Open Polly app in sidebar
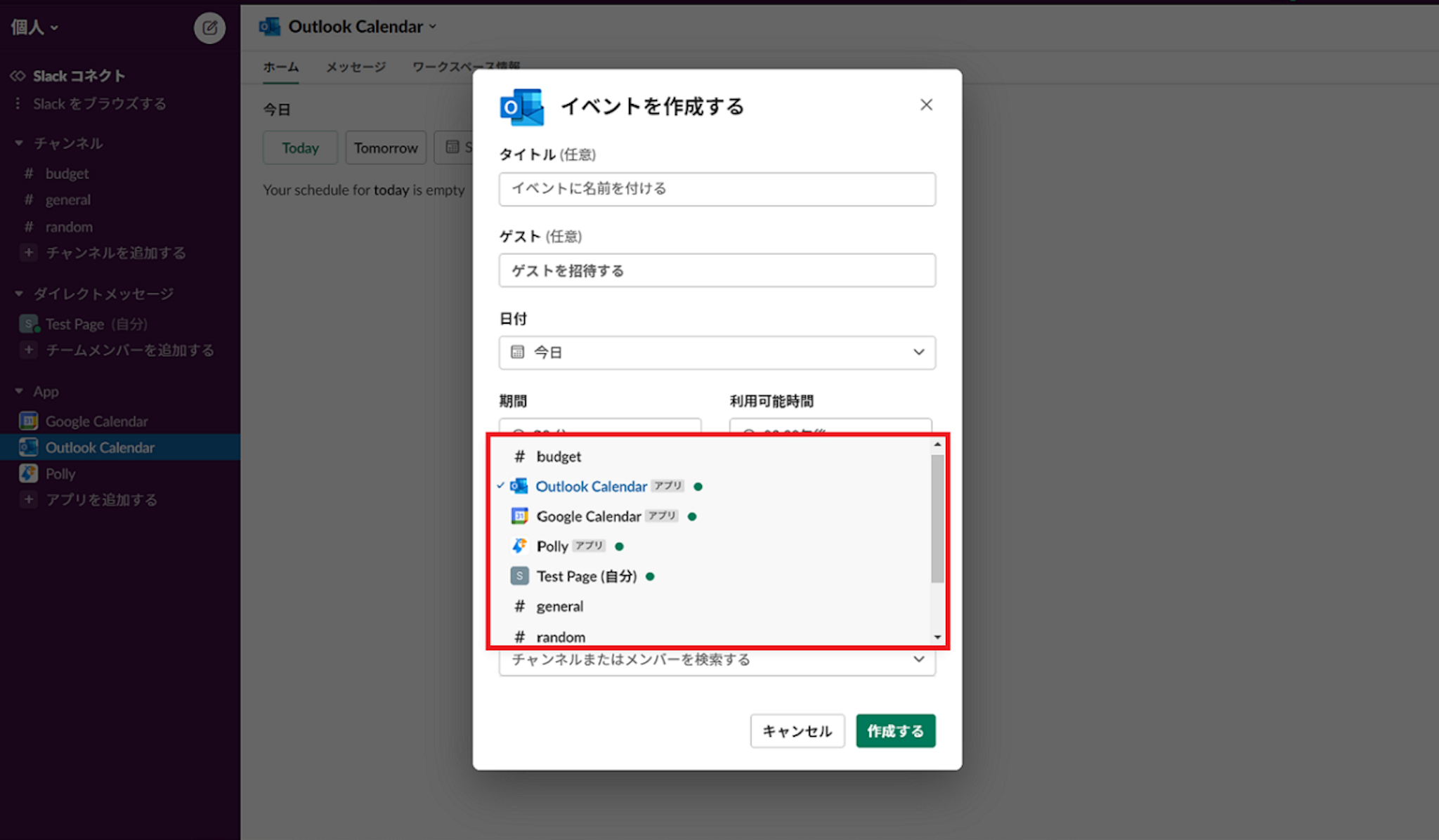Screen dimensions: 1439x840 60,474
